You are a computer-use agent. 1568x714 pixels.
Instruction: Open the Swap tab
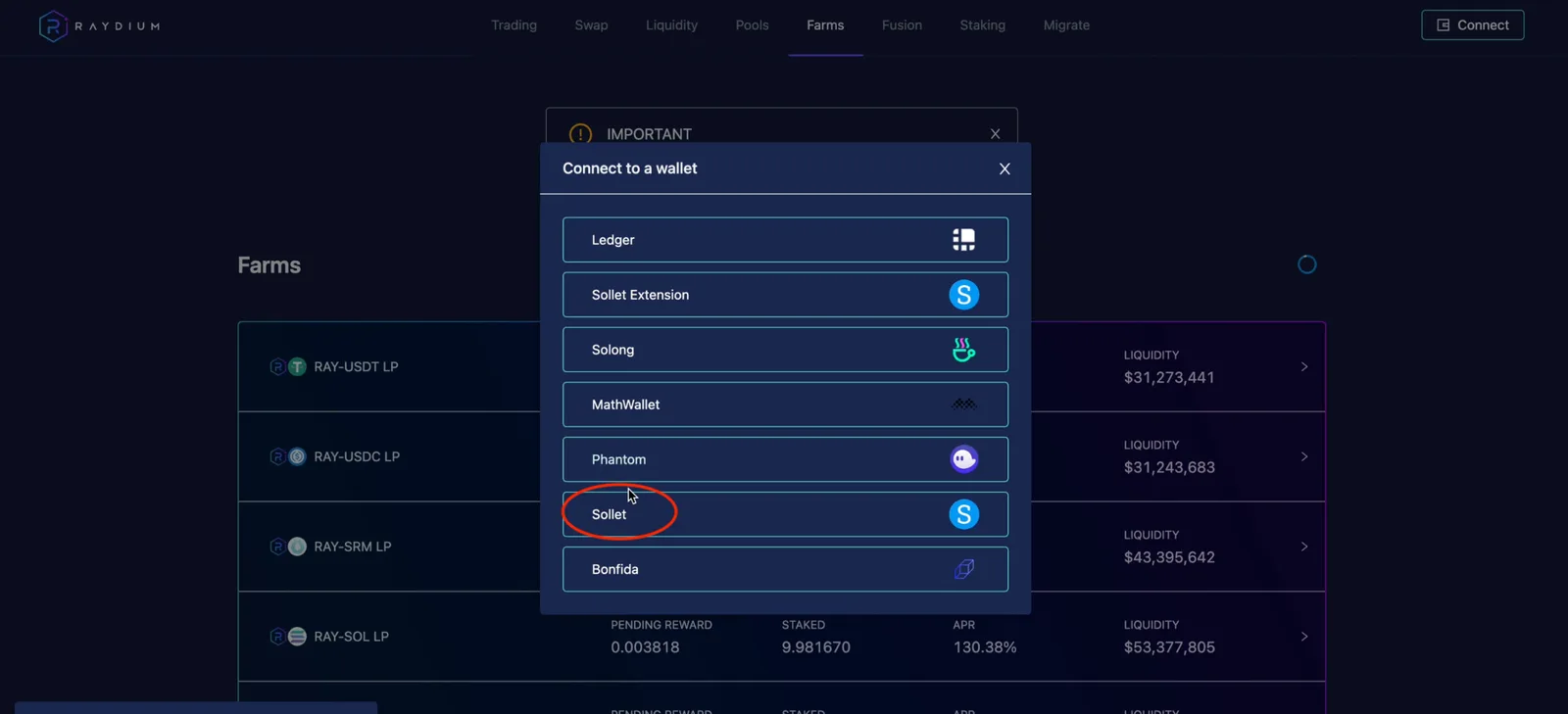tap(591, 25)
